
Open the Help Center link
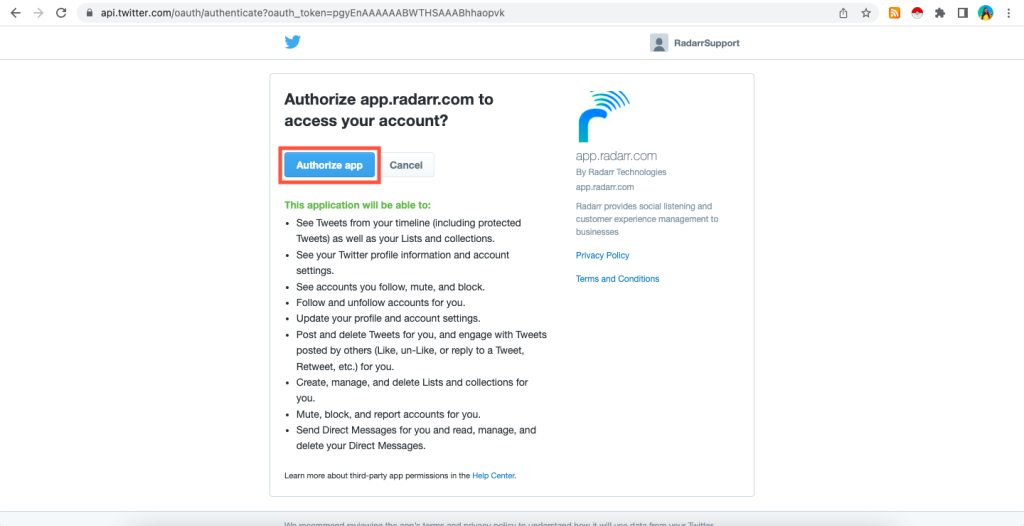[494, 476]
